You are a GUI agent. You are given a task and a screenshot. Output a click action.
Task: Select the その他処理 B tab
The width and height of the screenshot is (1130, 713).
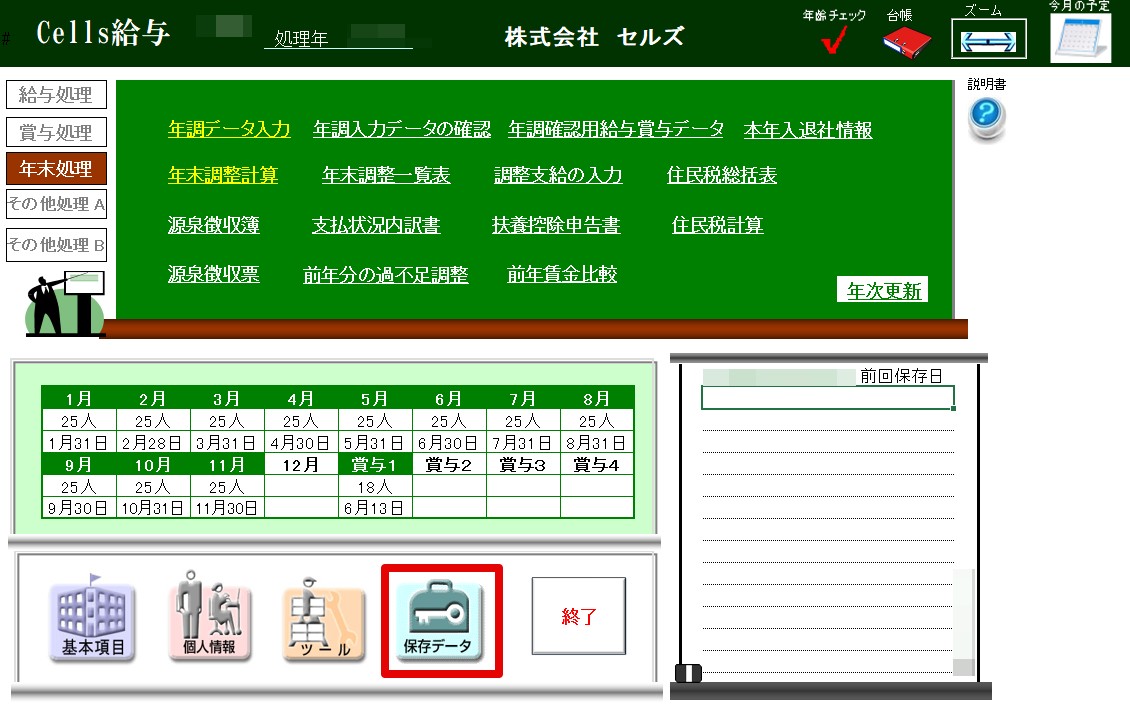56,244
